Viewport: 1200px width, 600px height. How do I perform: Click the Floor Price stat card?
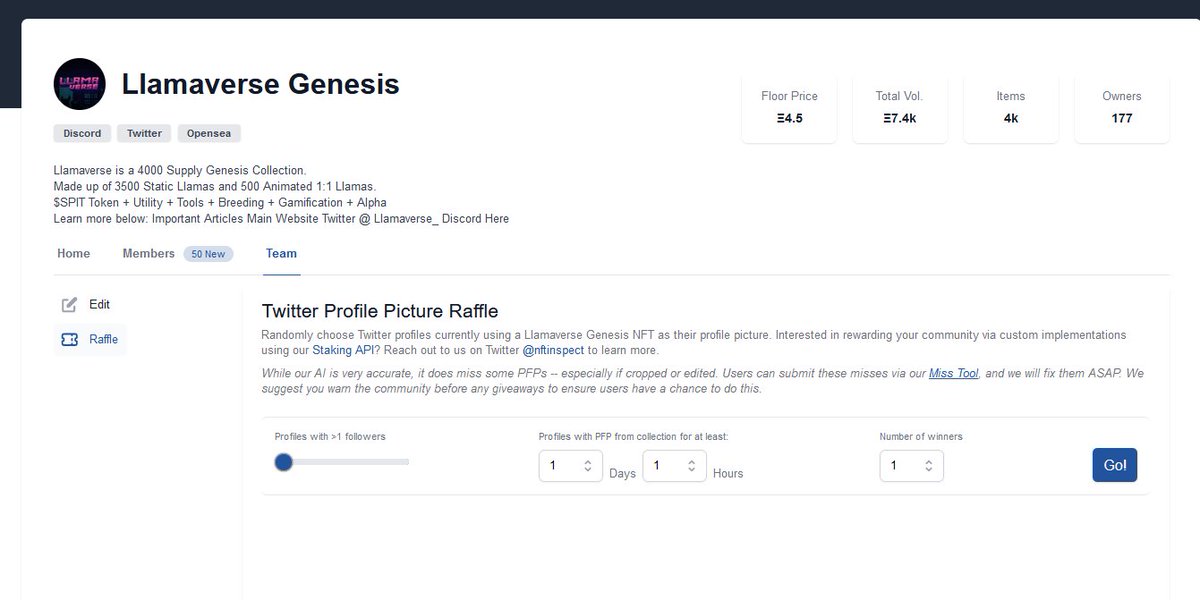[790, 109]
